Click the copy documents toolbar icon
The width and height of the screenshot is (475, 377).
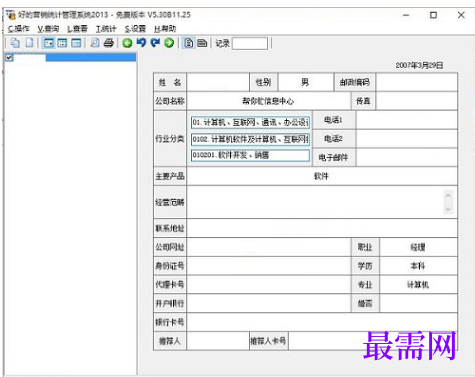[x=15, y=43]
